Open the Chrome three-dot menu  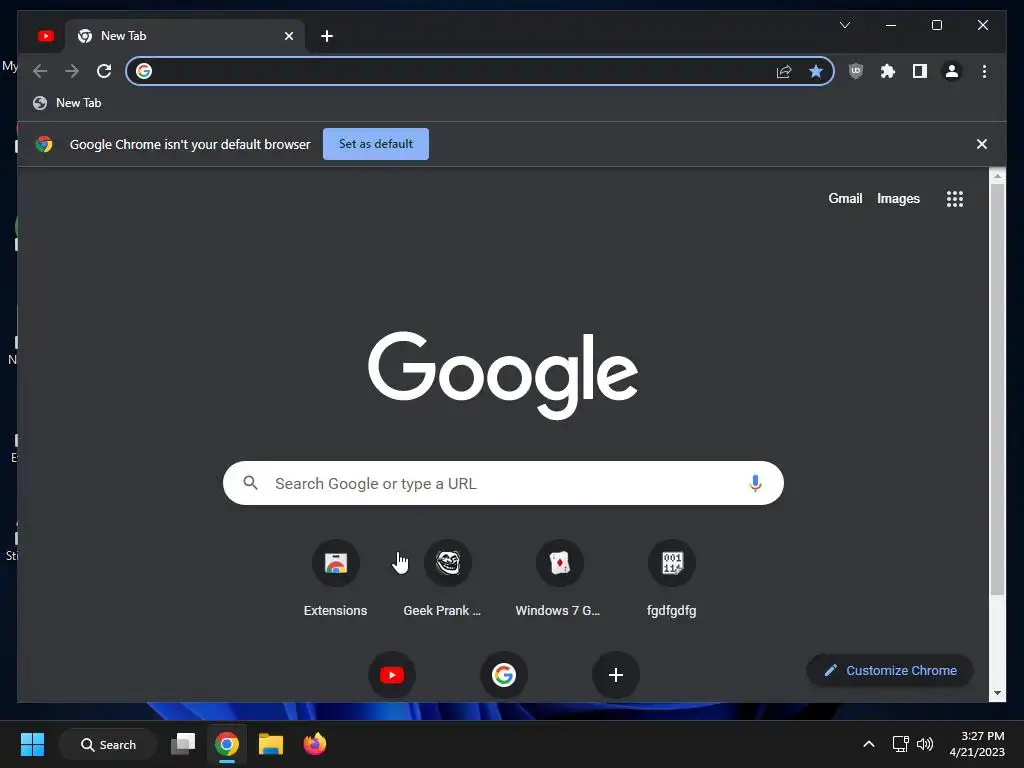point(984,71)
